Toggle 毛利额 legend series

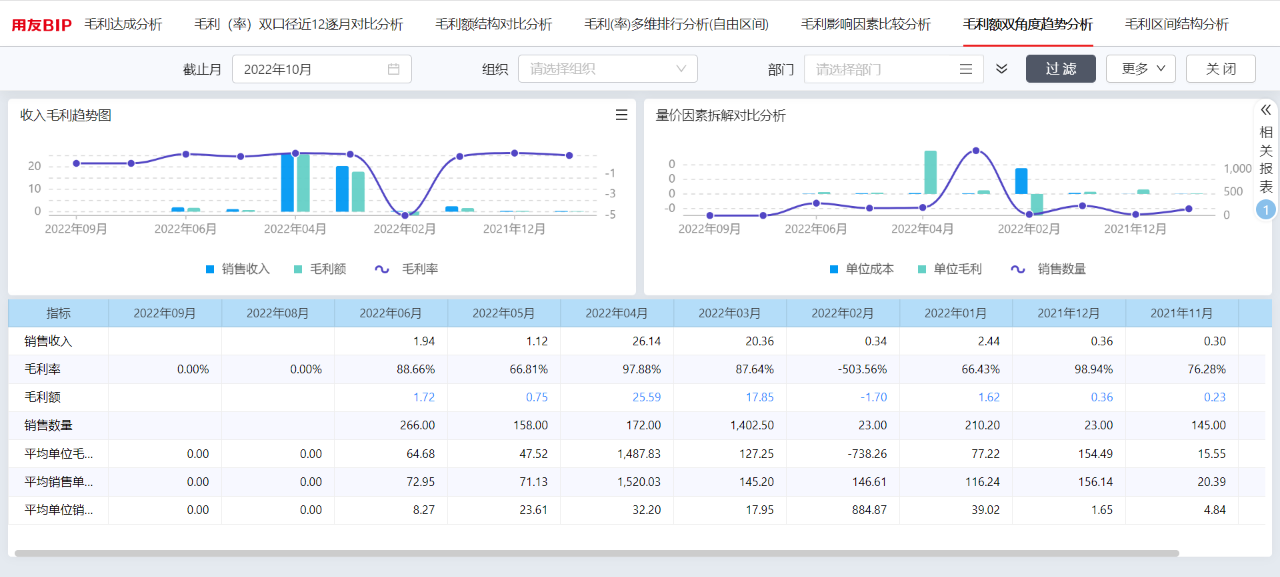point(320,269)
